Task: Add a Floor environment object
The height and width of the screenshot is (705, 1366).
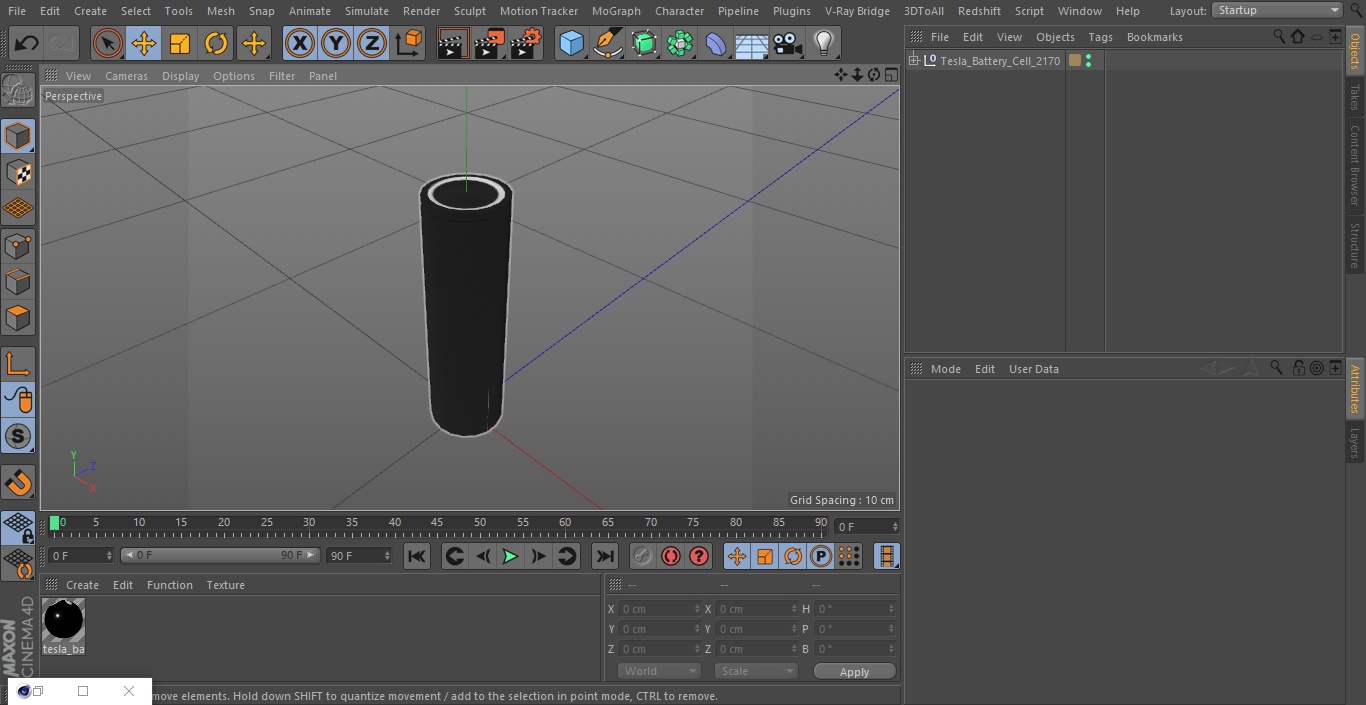Action: click(x=752, y=43)
